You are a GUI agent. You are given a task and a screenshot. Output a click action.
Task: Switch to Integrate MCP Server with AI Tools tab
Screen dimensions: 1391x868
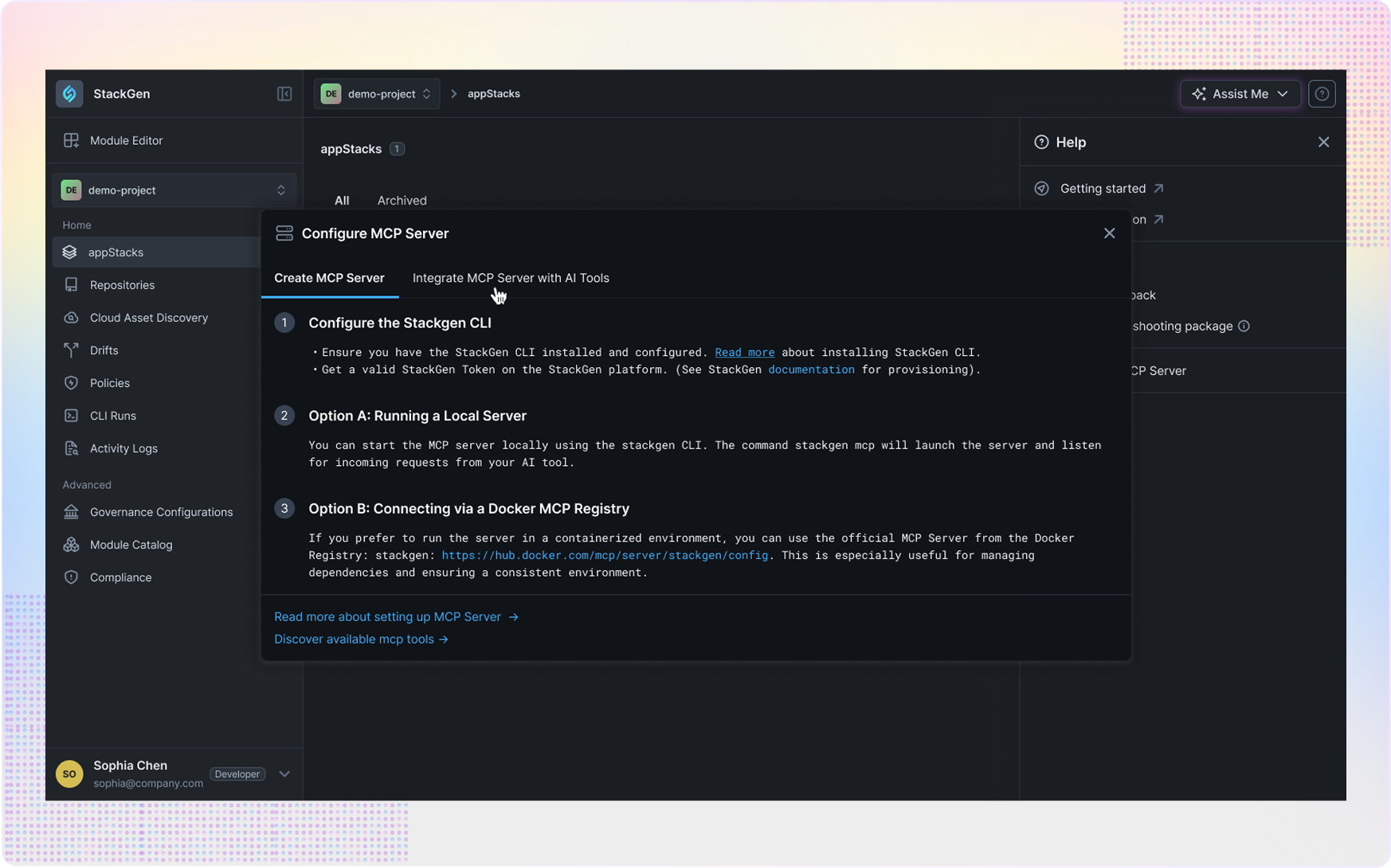pyautogui.click(x=511, y=278)
